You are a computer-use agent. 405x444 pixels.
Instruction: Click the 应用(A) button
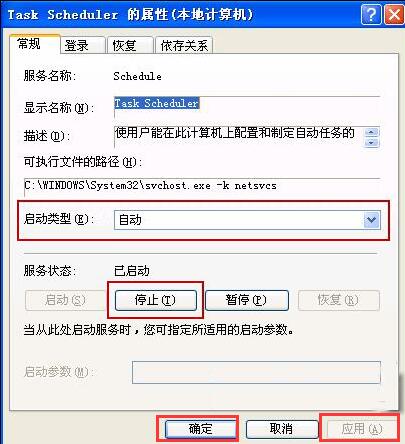coord(361,429)
